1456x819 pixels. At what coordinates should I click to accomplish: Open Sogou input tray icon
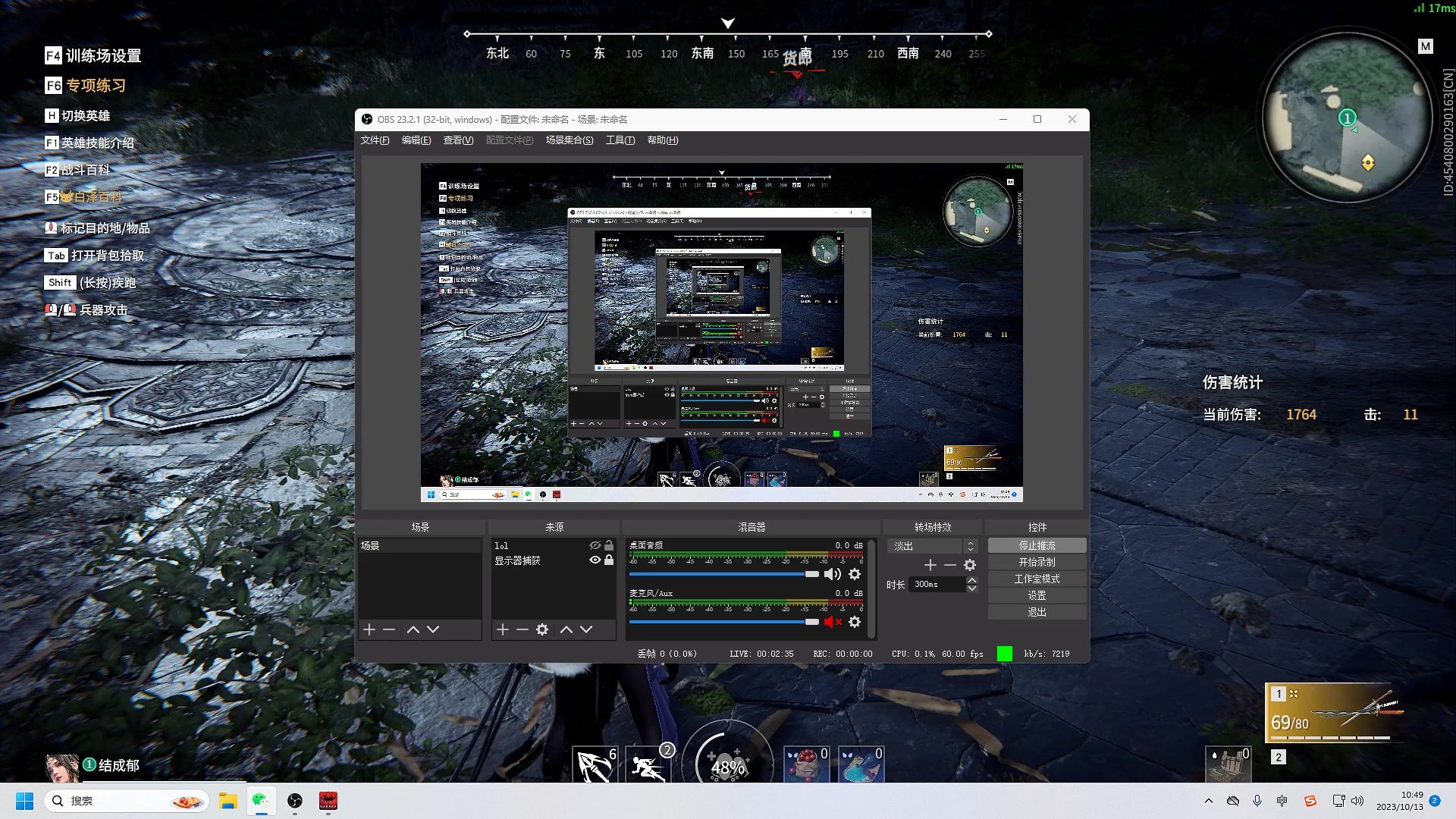click(x=1310, y=801)
